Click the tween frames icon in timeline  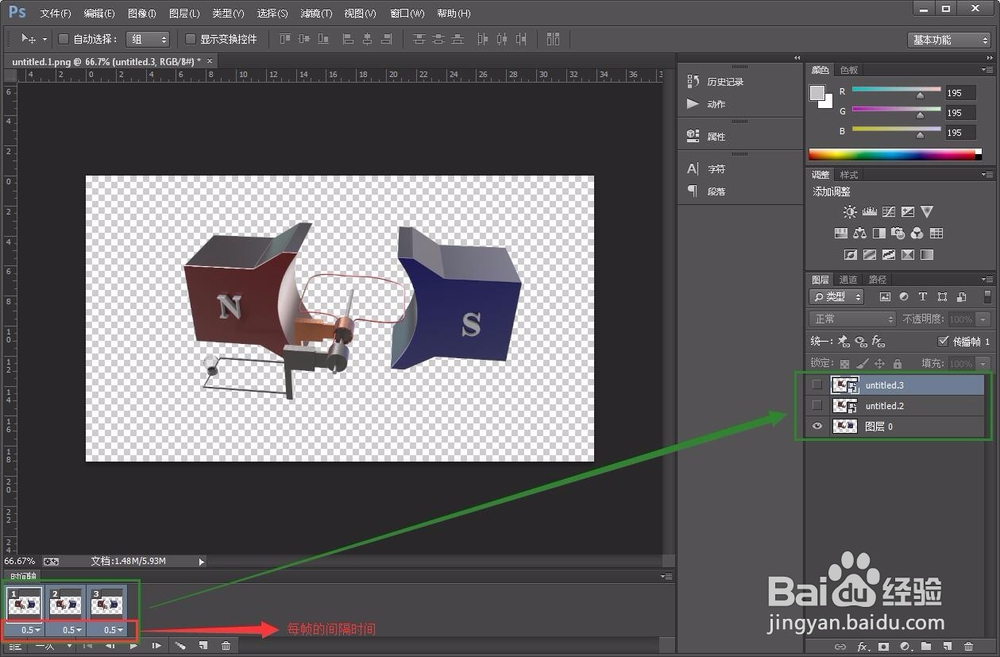coord(181,646)
